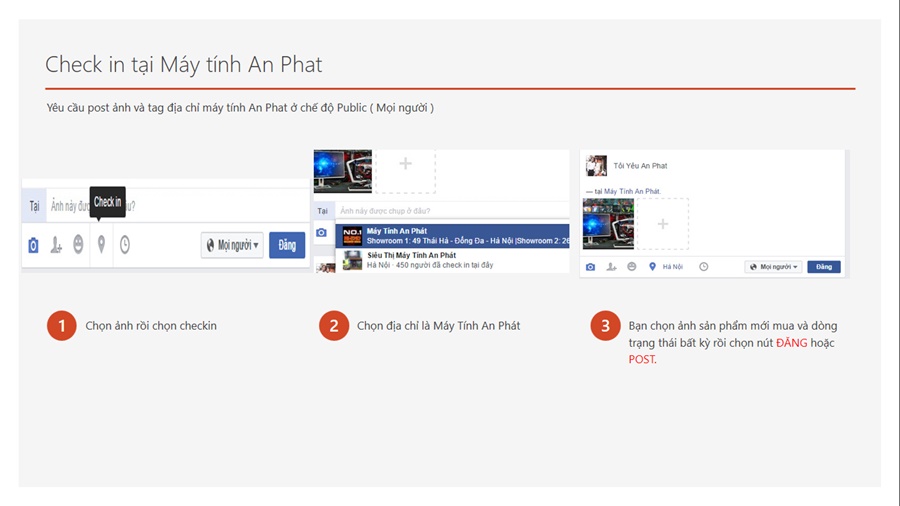This screenshot has width=900, height=506.
Task: Click small 'Đăng' button in third panel
Action: pos(824,267)
